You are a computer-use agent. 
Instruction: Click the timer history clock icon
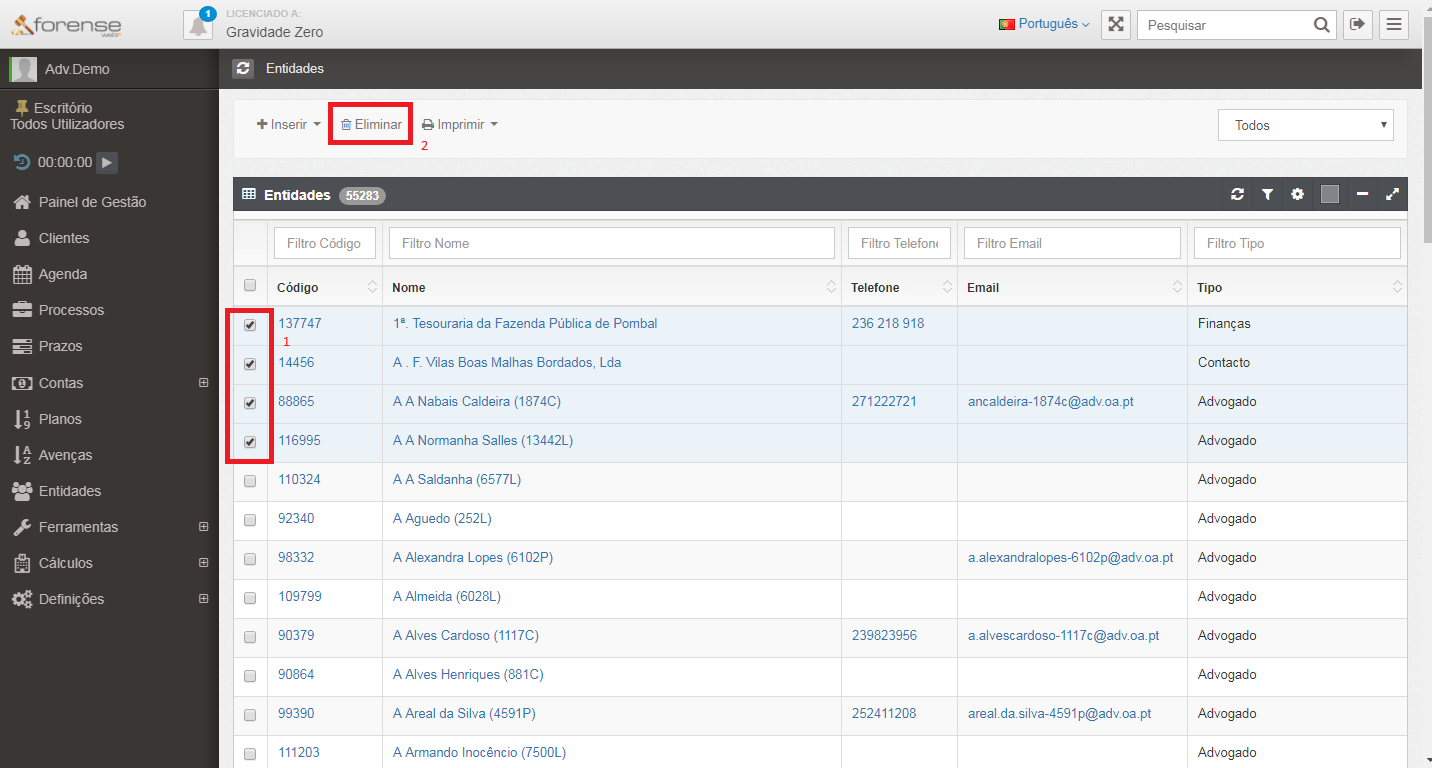click(22, 162)
